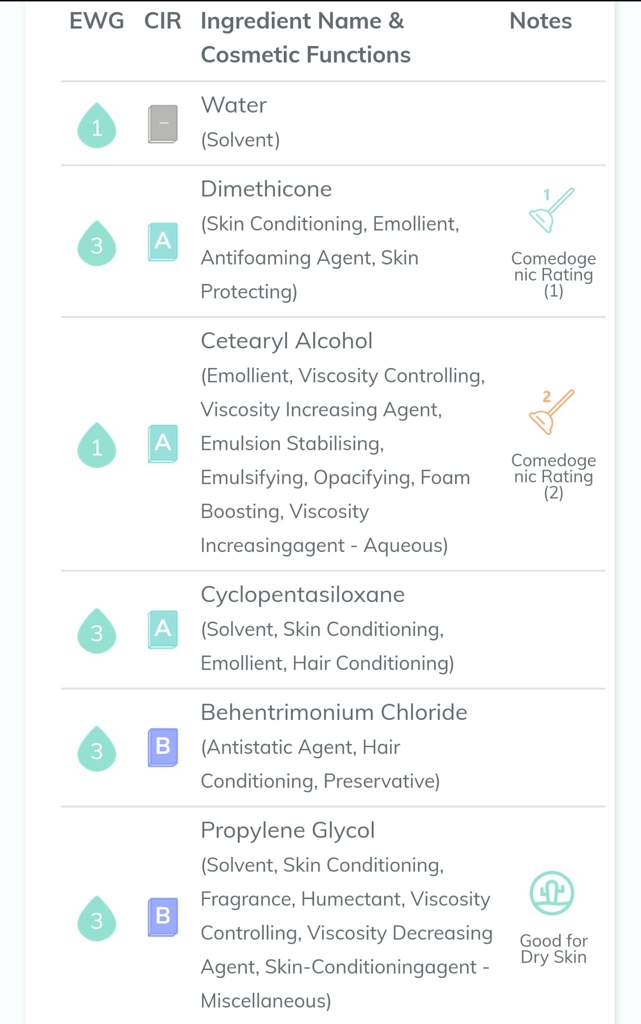This screenshot has width=641, height=1024.
Task: Click the gray CIR book icon for Water
Action: [163, 124]
